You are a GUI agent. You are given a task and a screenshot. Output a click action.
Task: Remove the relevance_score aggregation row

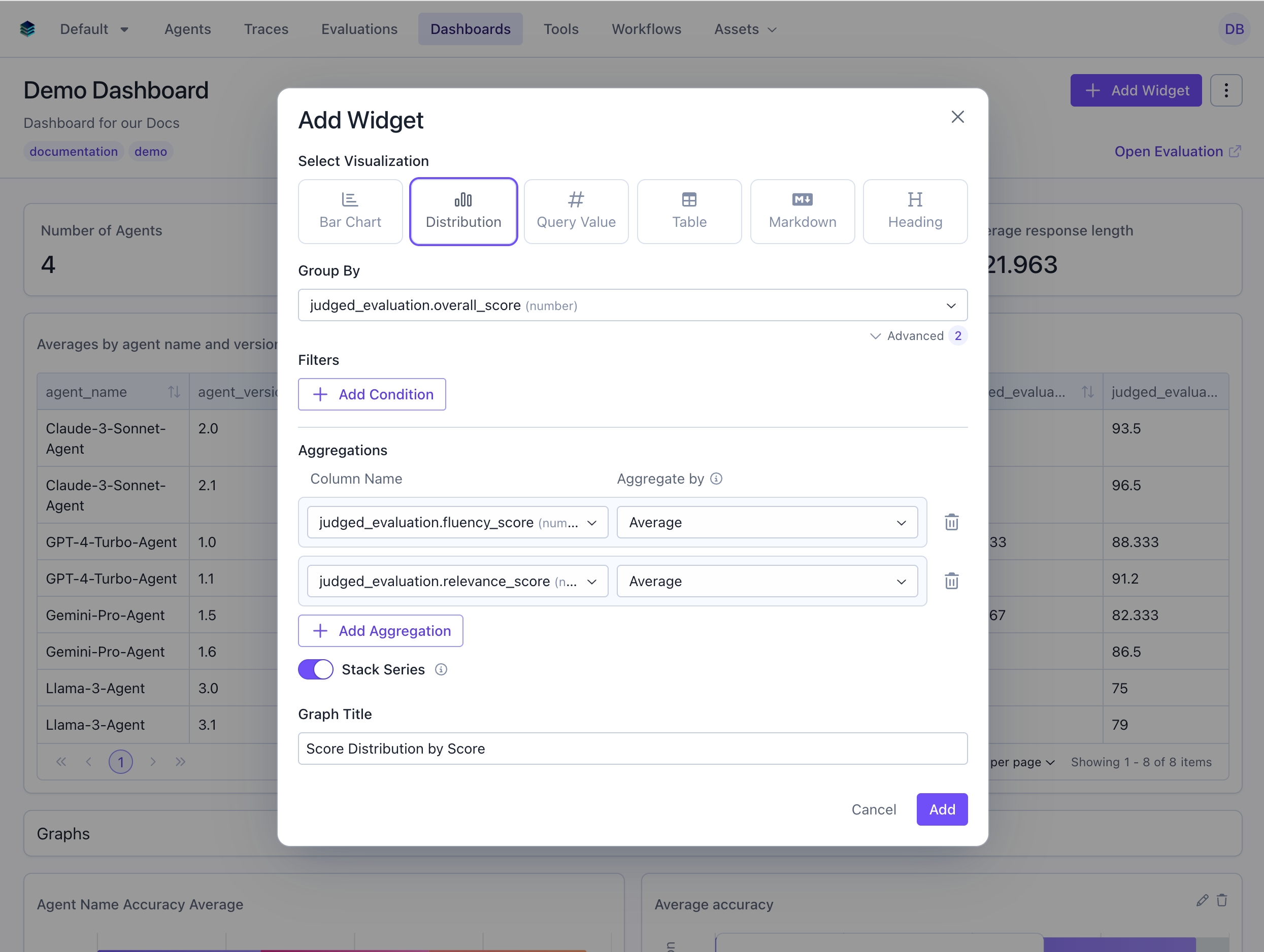click(951, 581)
